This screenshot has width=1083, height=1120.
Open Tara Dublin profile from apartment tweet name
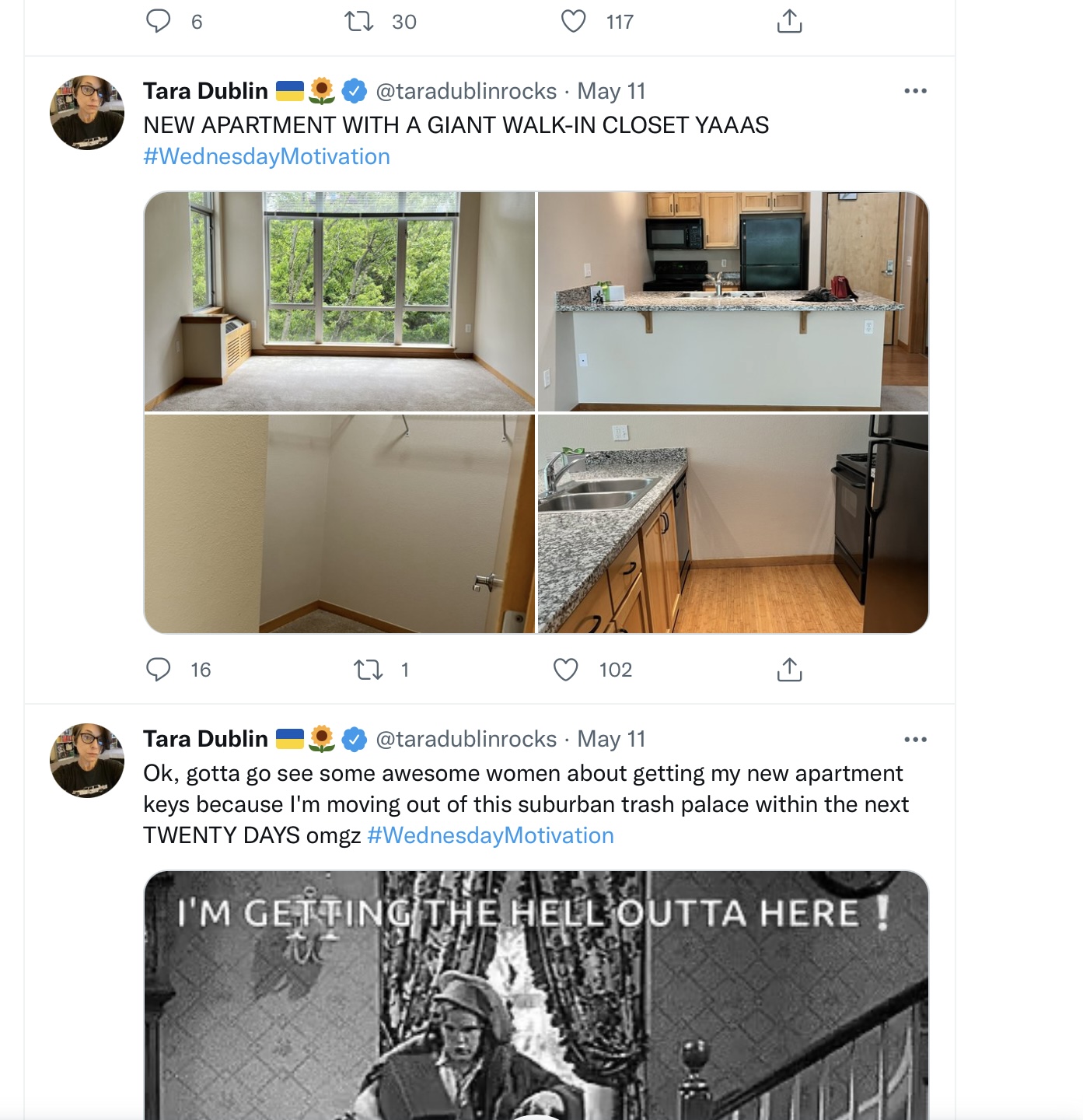click(x=205, y=91)
